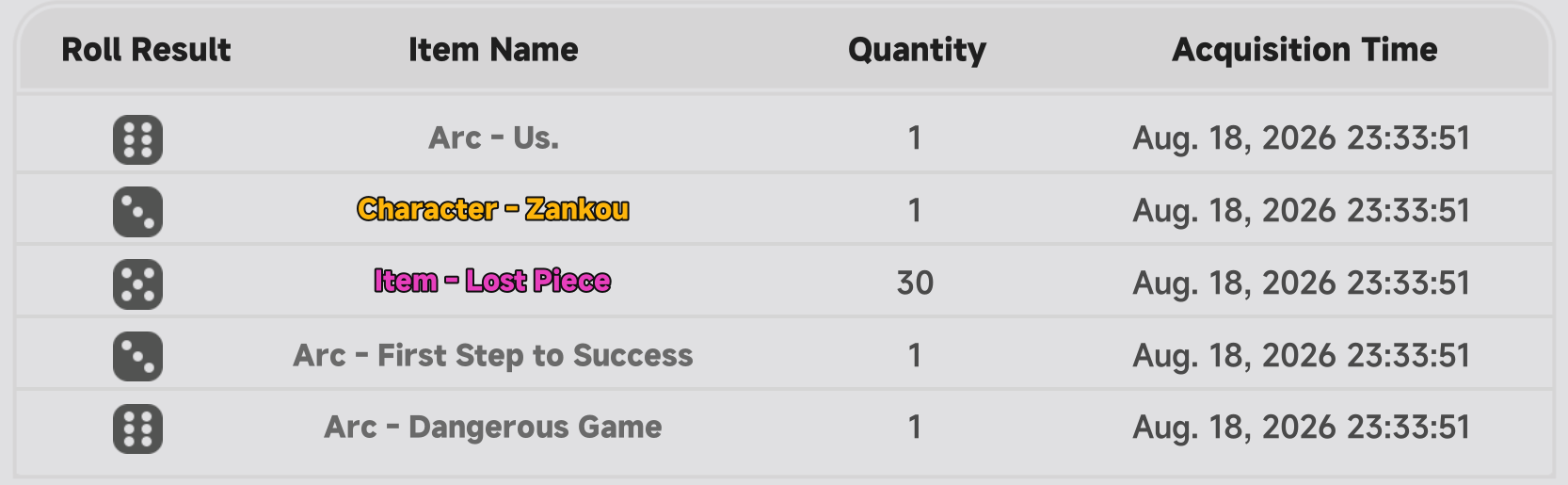The height and width of the screenshot is (485, 1568).
Task: Click the acquisition time in Lost Piece row
Action: (x=1301, y=283)
